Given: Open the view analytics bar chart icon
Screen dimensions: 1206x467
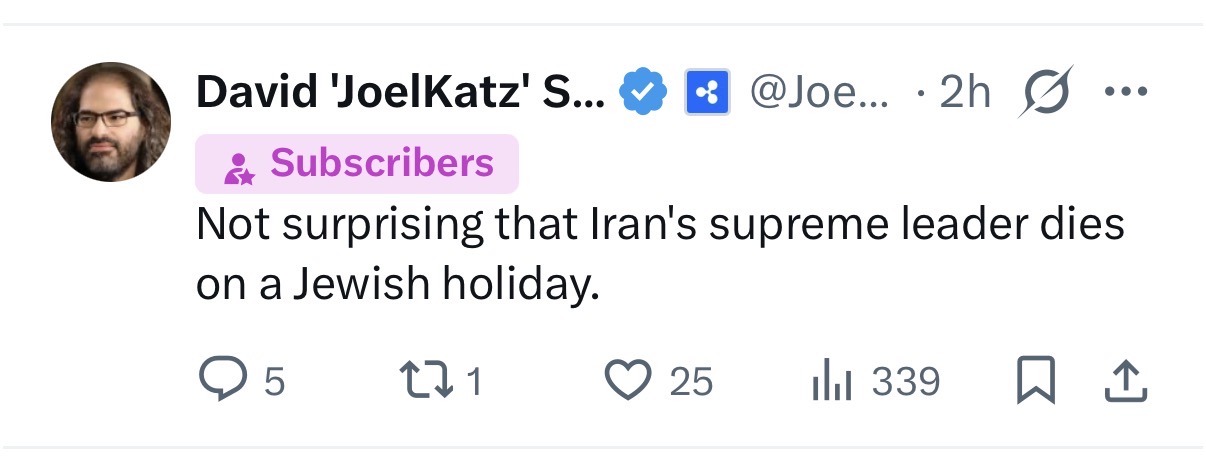Looking at the screenshot, I should click(x=831, y=381).
